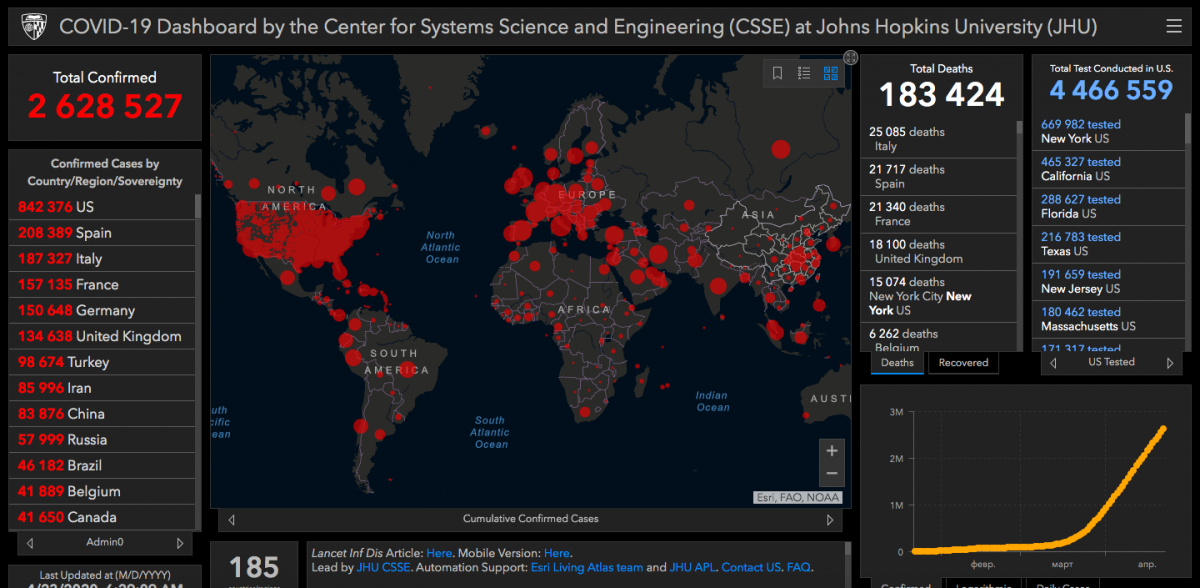Click the 180 462 tested Massachusetts entry
This screenshot has height=588, width=1200.
pos(1107,319)
